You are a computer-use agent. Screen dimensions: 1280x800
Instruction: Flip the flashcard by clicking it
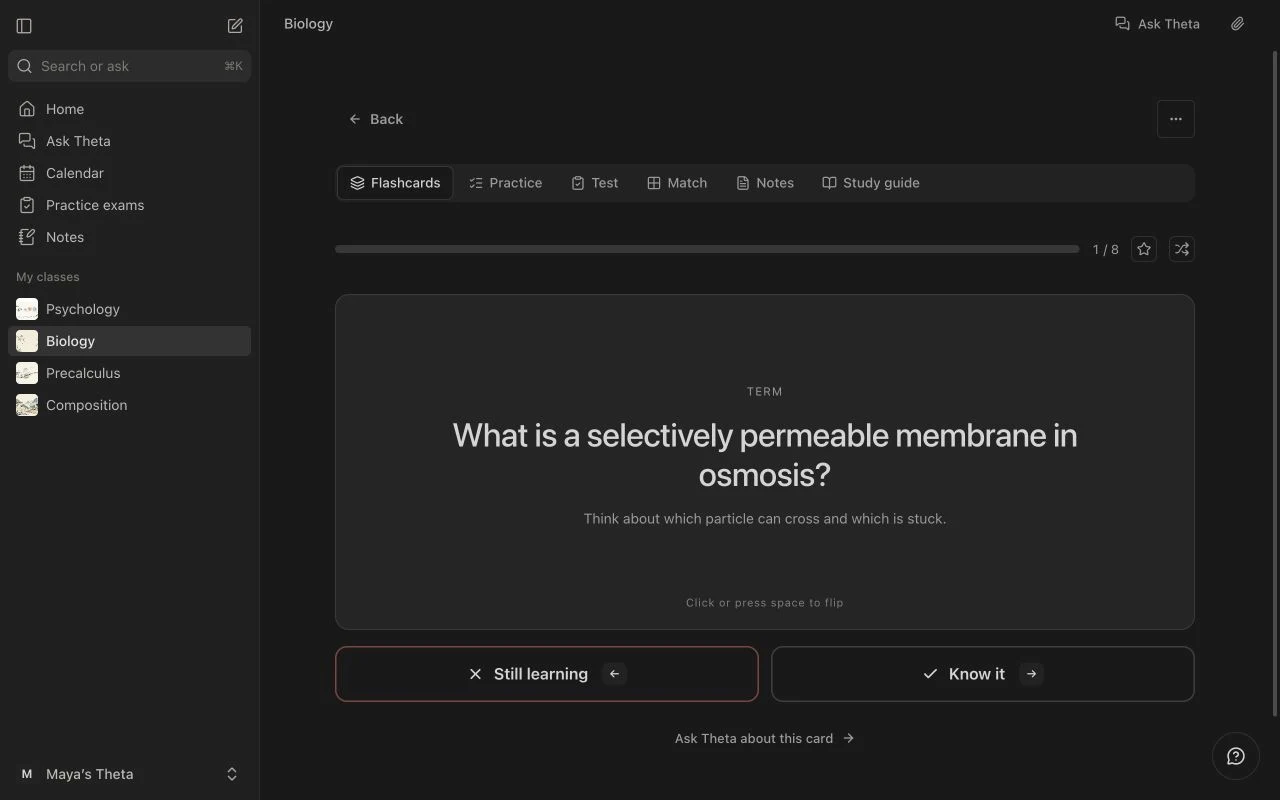[x=765, y=462]
